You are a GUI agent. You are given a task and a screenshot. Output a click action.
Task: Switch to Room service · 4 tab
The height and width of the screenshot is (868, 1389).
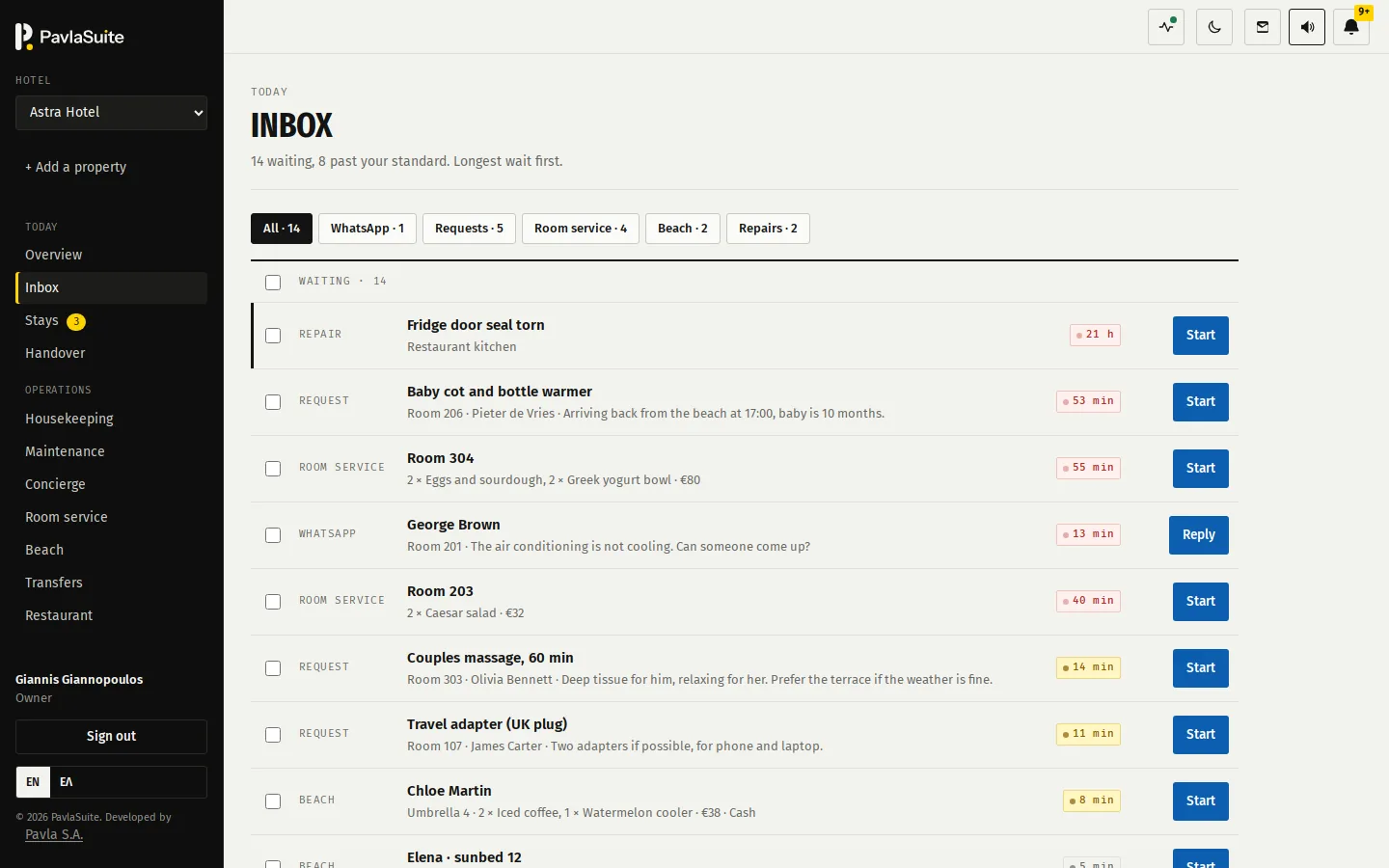581,229
